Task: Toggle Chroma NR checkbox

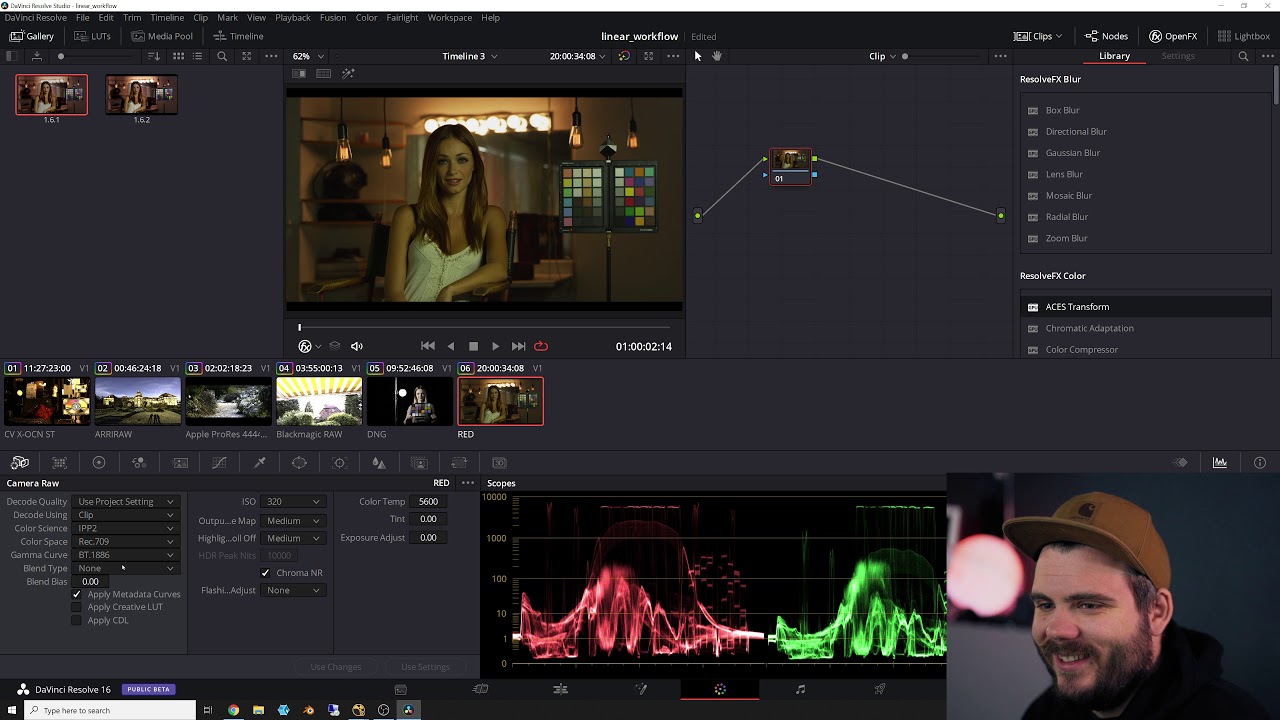Action: click(x=265, y=573)
